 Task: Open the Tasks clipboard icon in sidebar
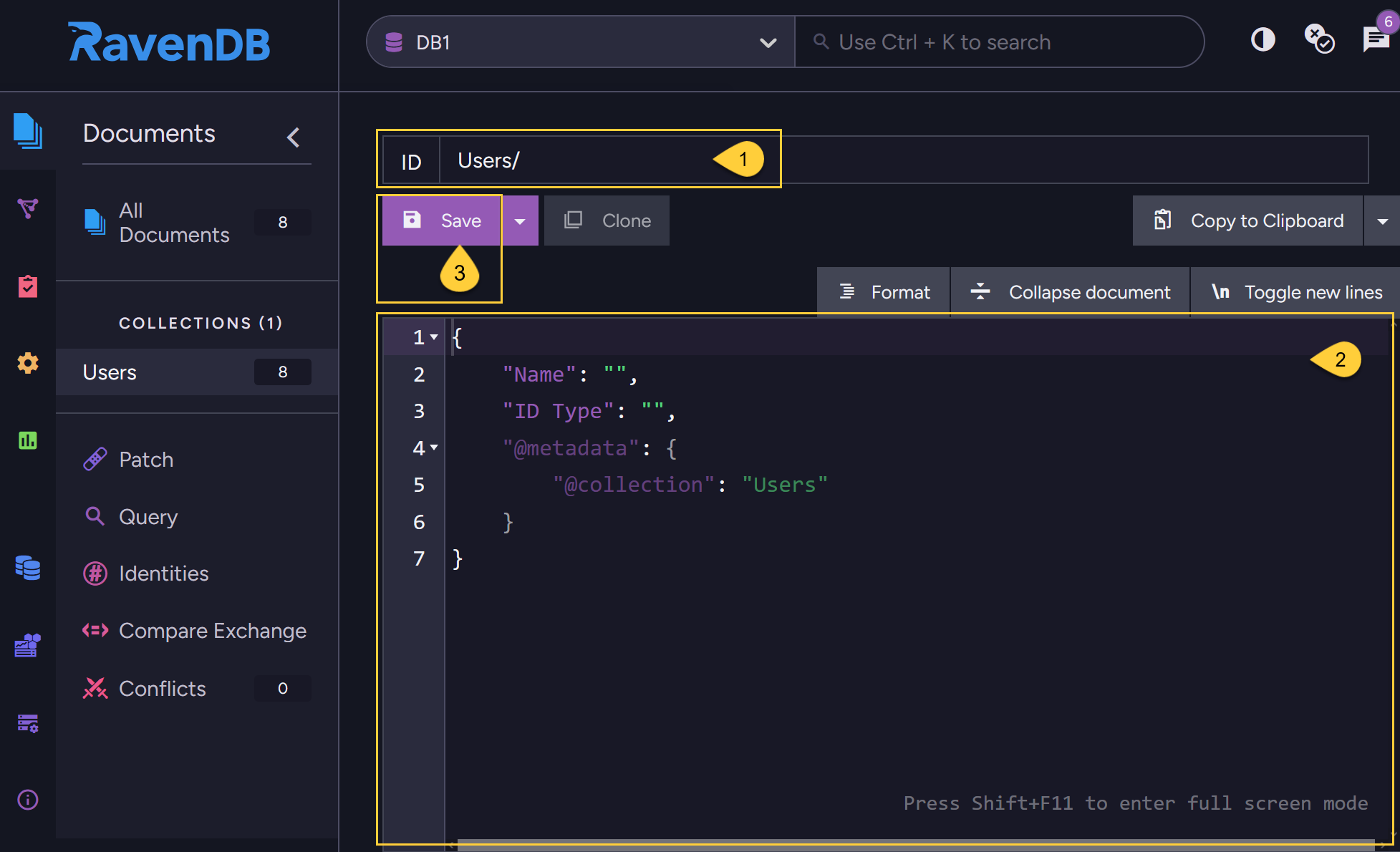click(x=27, y=286)
